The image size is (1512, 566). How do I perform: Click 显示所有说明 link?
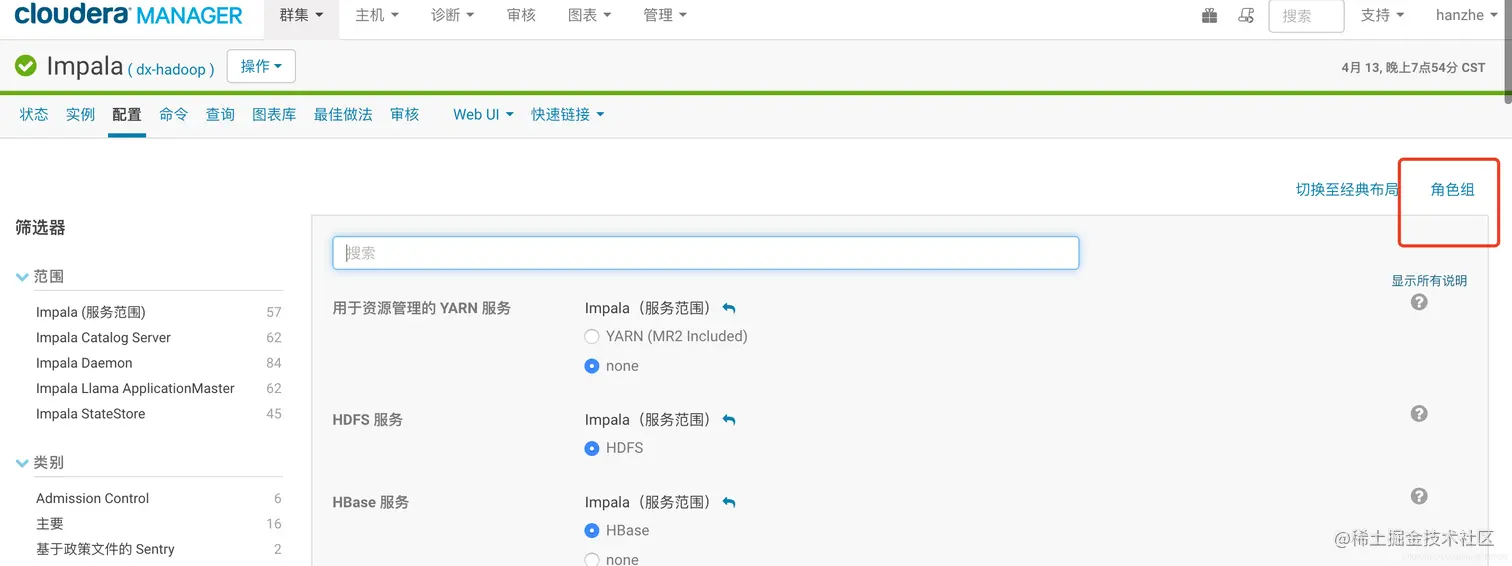(1429, 281)
